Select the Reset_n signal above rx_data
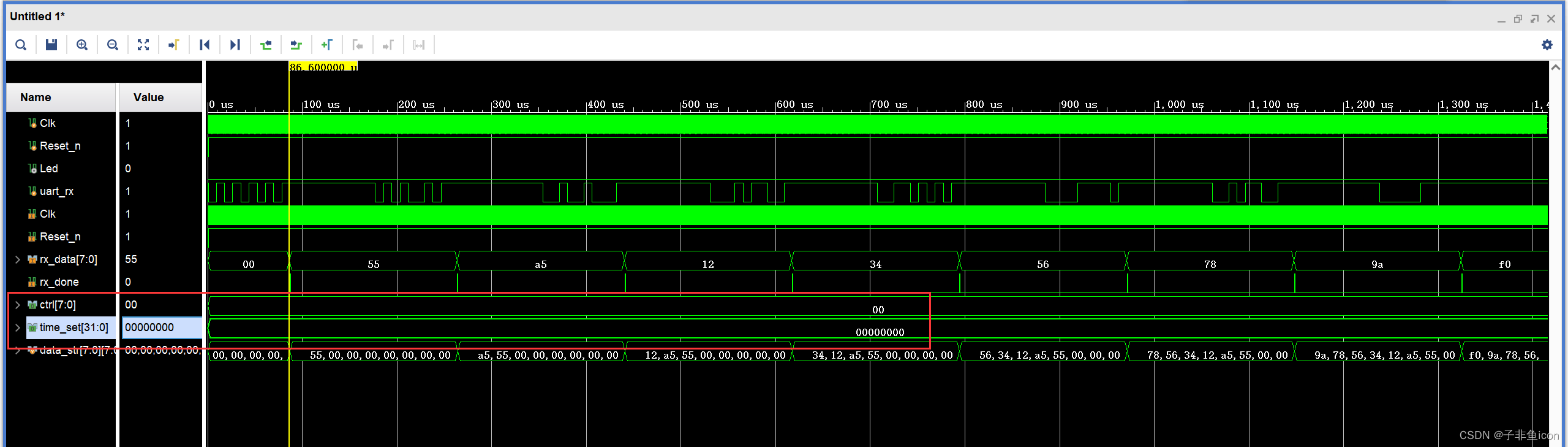The width and height of the screenshot is (1568, 447). [60, 237]
